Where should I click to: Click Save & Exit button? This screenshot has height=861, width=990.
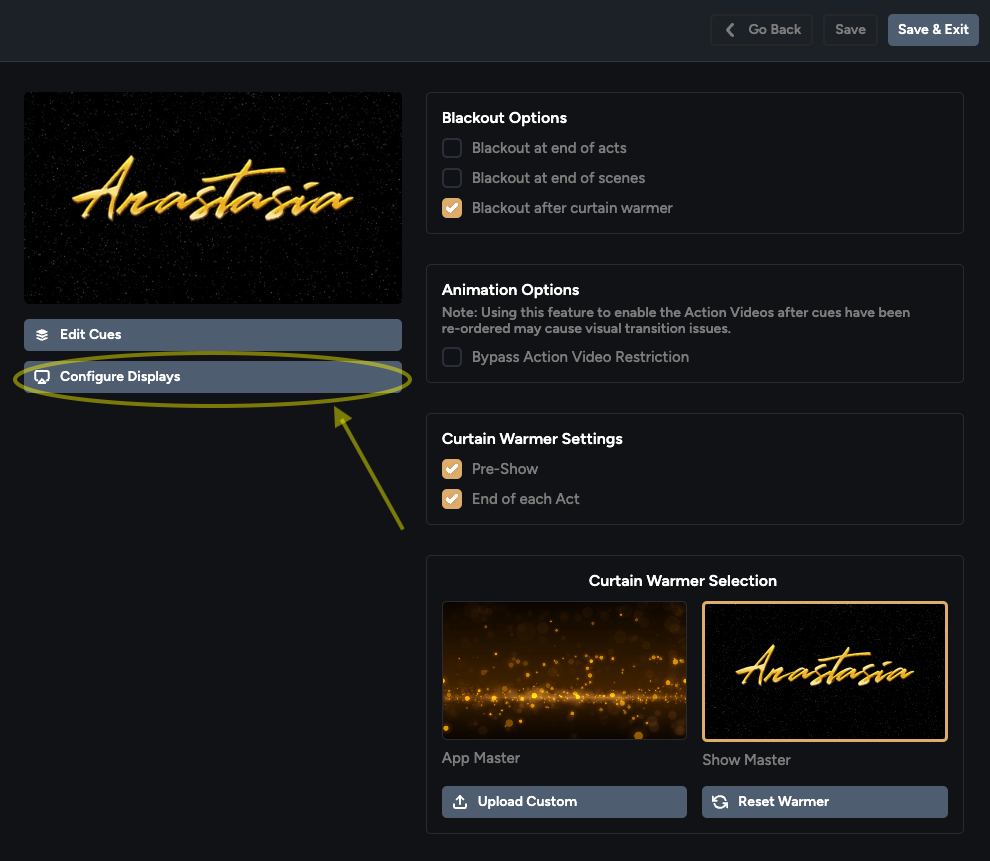933,30
